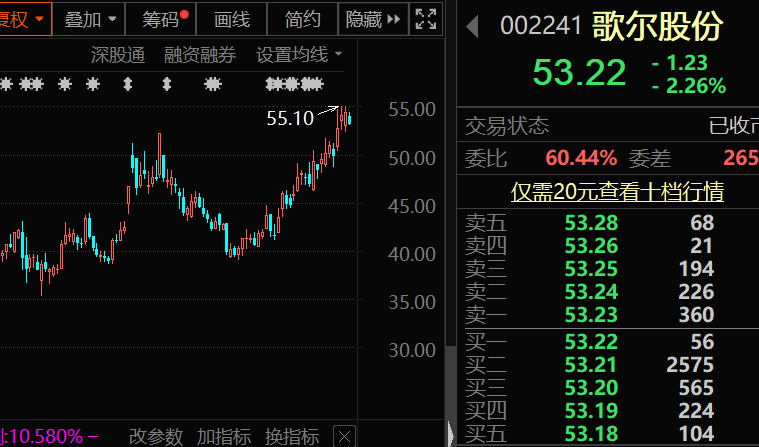The image size is (759, 447).
Task: Toggle fullscreen chart view icon
Action: 426,19
